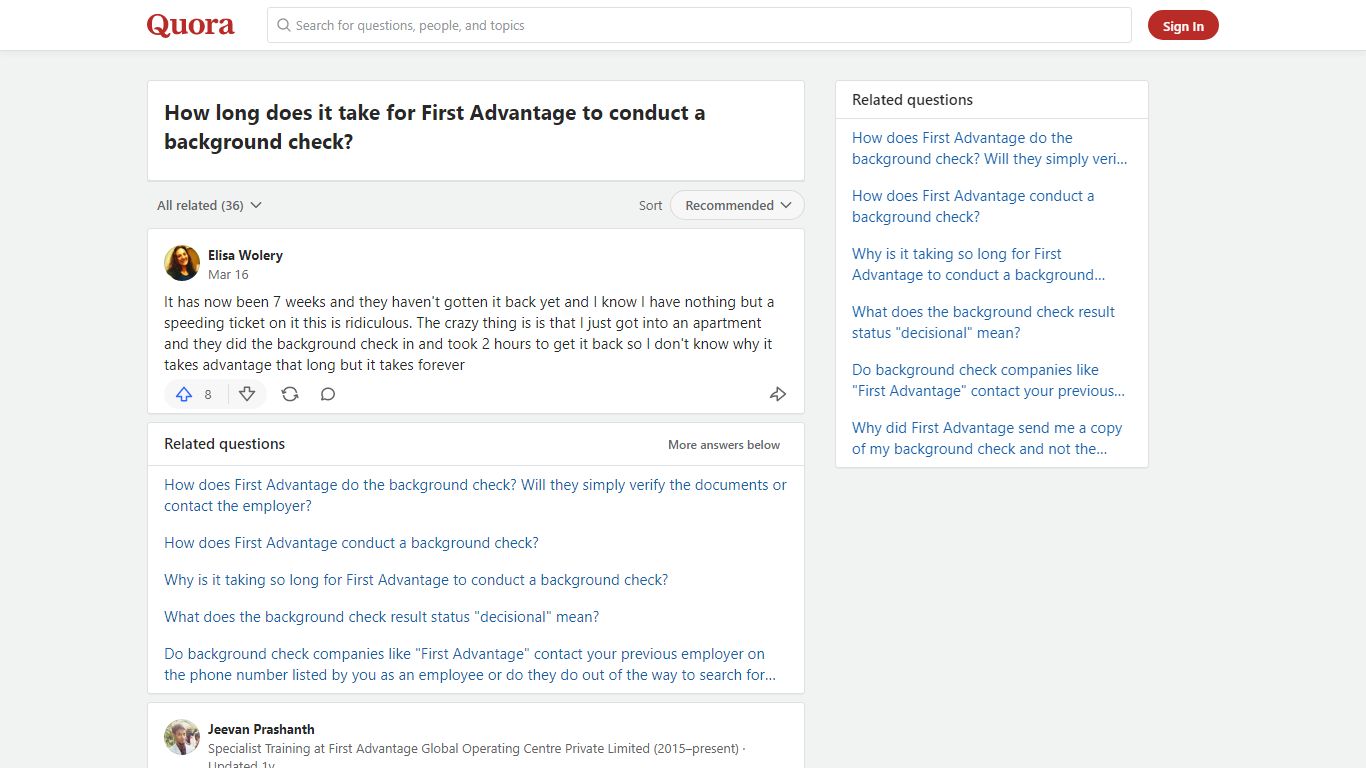Click the Sign In button
Screen dimensions: 1366x768
click(1183, 26)
